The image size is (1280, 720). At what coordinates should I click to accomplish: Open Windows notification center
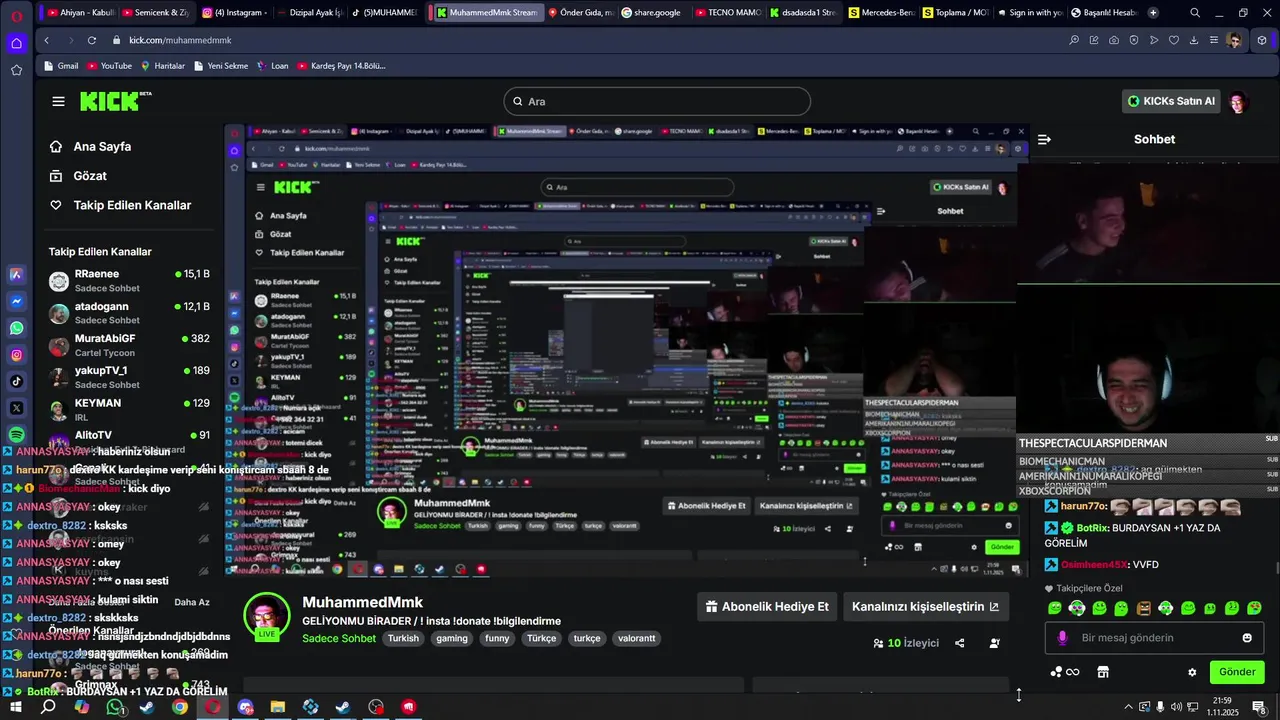tap(1259, 707)
